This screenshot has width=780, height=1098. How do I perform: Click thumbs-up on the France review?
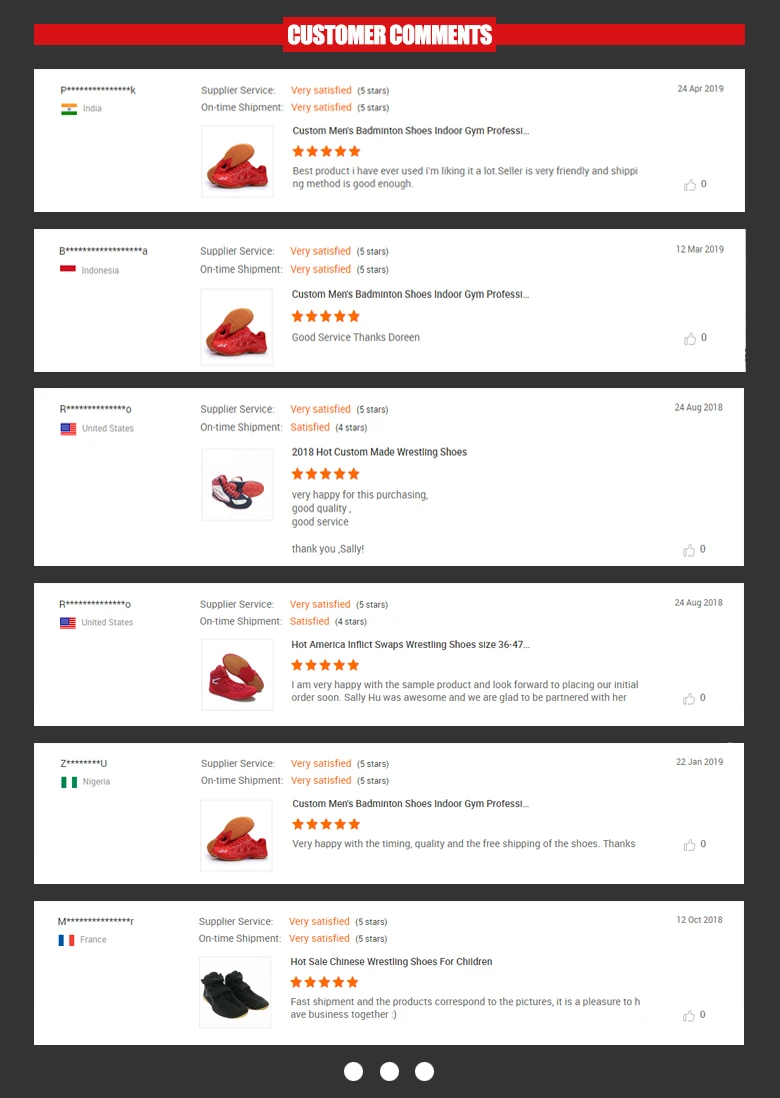[689, 1016]
